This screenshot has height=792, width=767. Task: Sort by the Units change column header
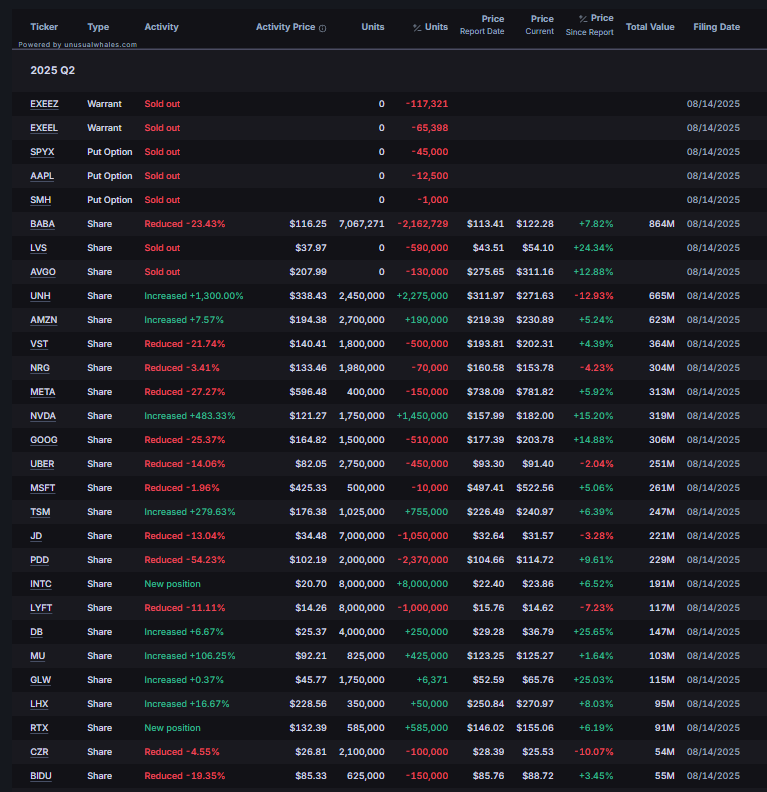431,27
